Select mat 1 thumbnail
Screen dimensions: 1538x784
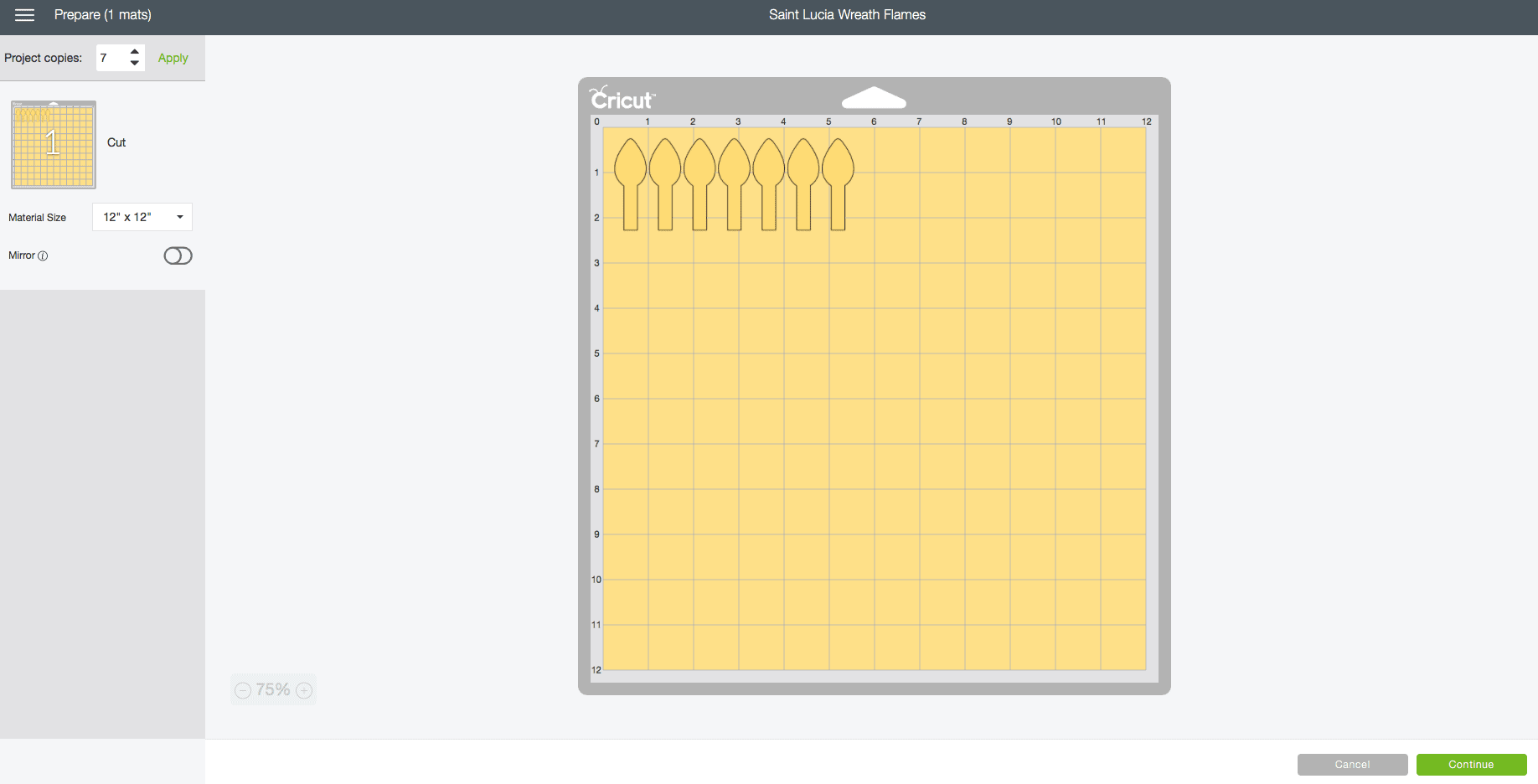click(54, 145)
